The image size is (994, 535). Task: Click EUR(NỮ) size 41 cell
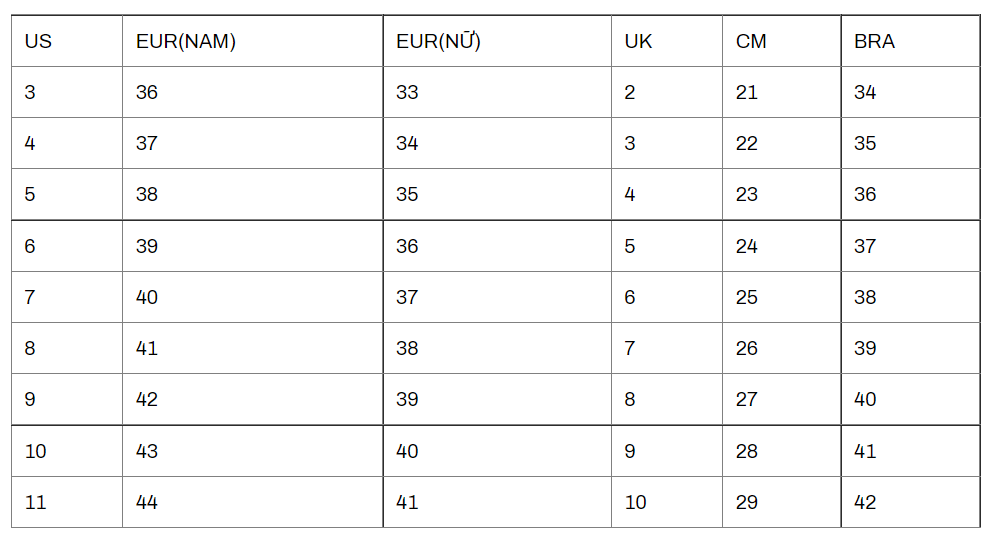pos(407,502)
